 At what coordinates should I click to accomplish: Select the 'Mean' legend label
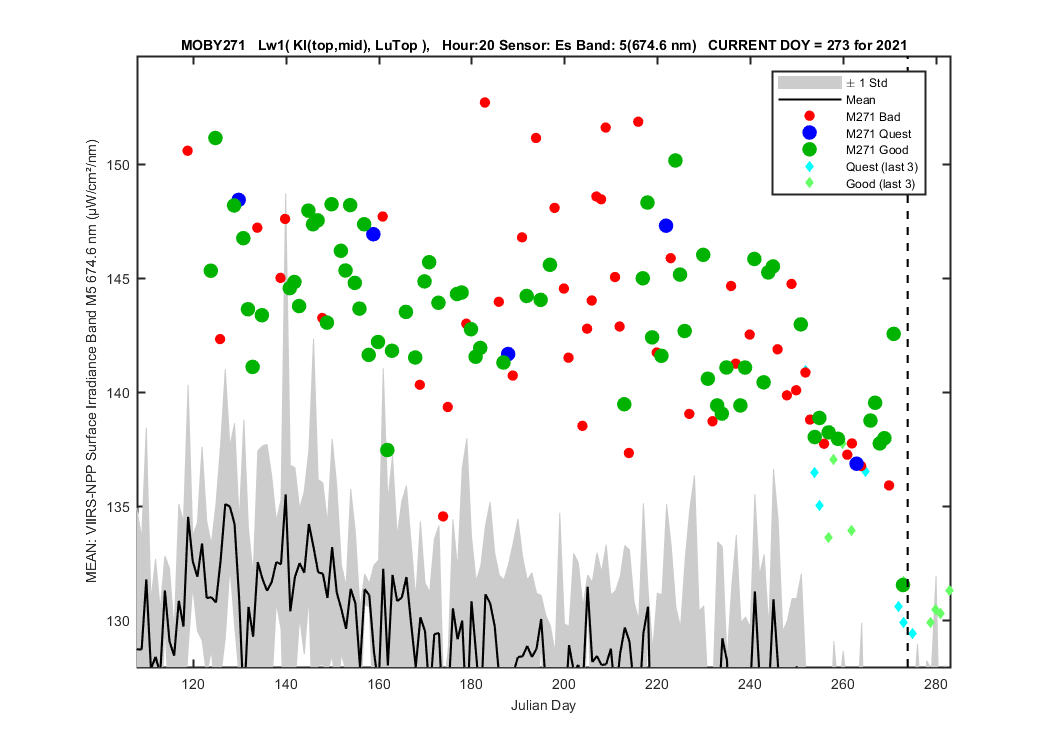coord(860,100)
